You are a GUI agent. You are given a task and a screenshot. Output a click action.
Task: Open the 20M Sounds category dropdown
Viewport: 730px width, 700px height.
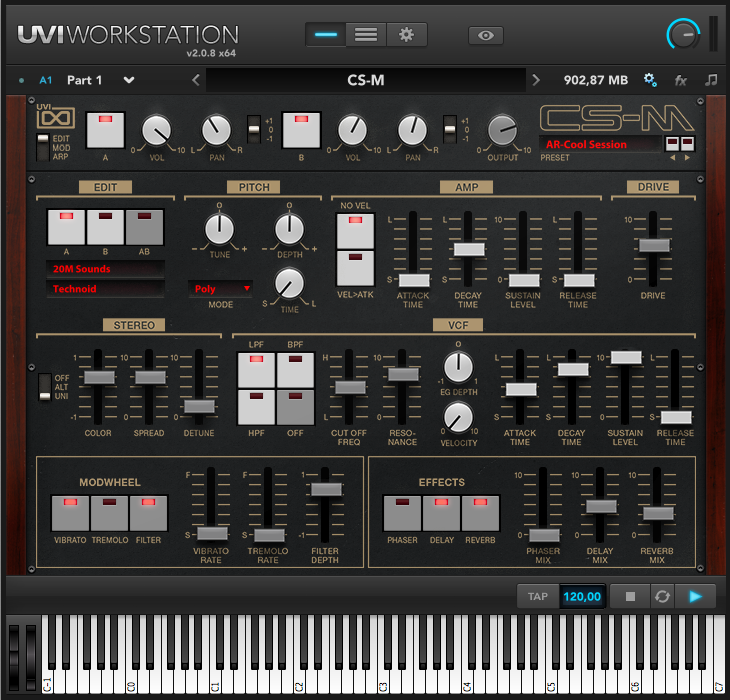105,269
